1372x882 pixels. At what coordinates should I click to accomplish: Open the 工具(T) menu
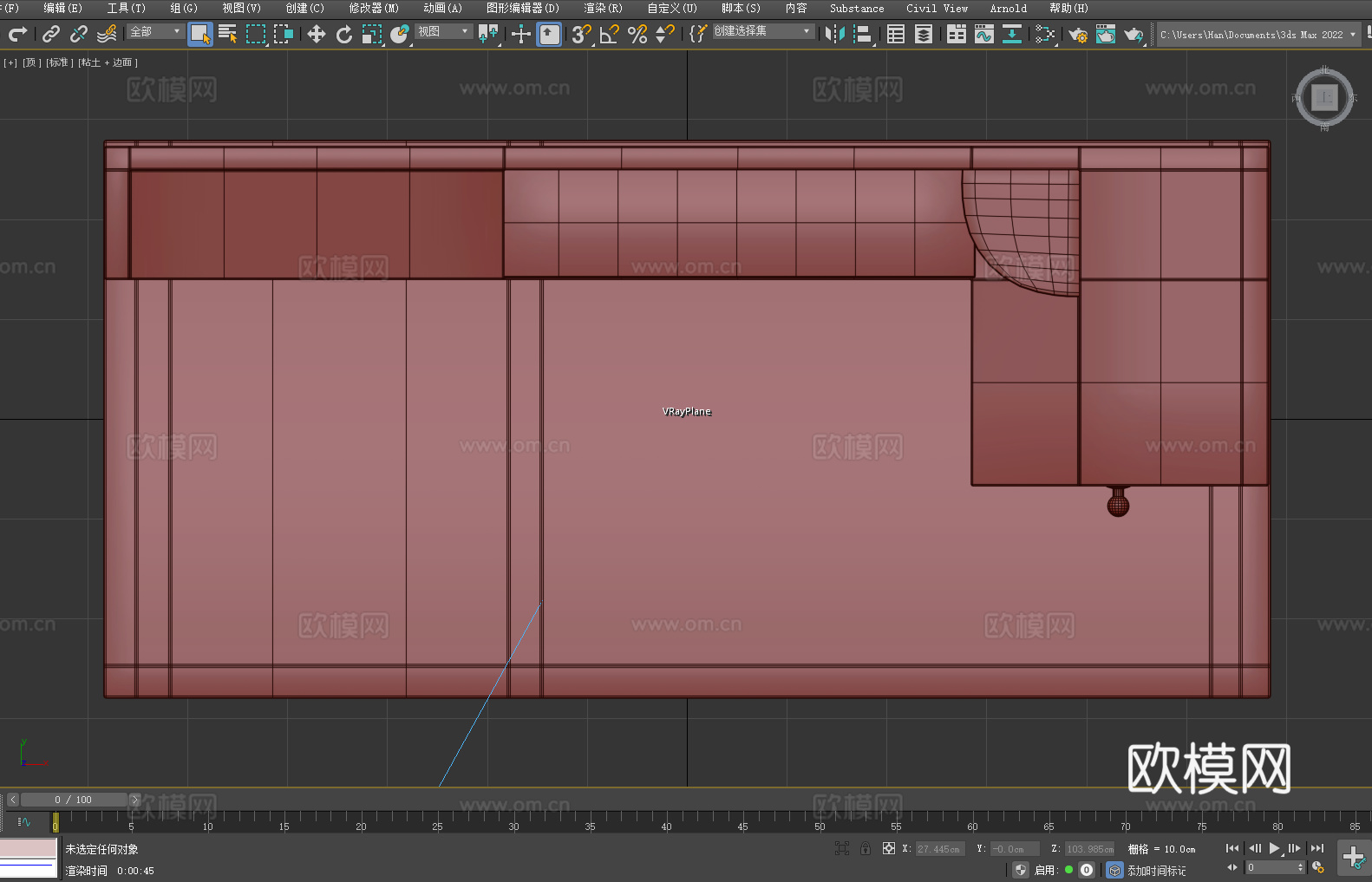(x=126, y=8)
